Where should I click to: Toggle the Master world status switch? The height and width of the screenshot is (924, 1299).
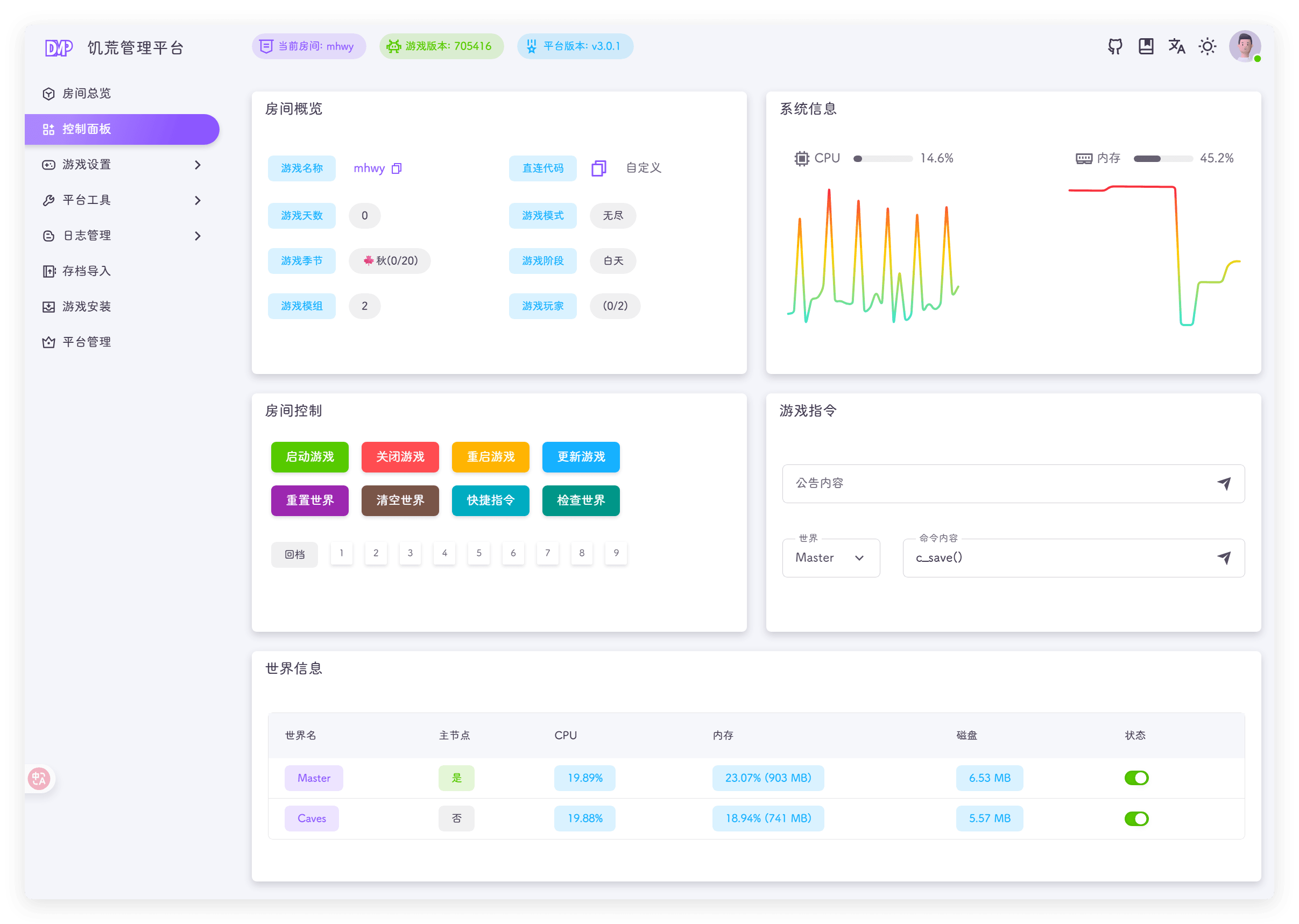tap(1136, 778)
